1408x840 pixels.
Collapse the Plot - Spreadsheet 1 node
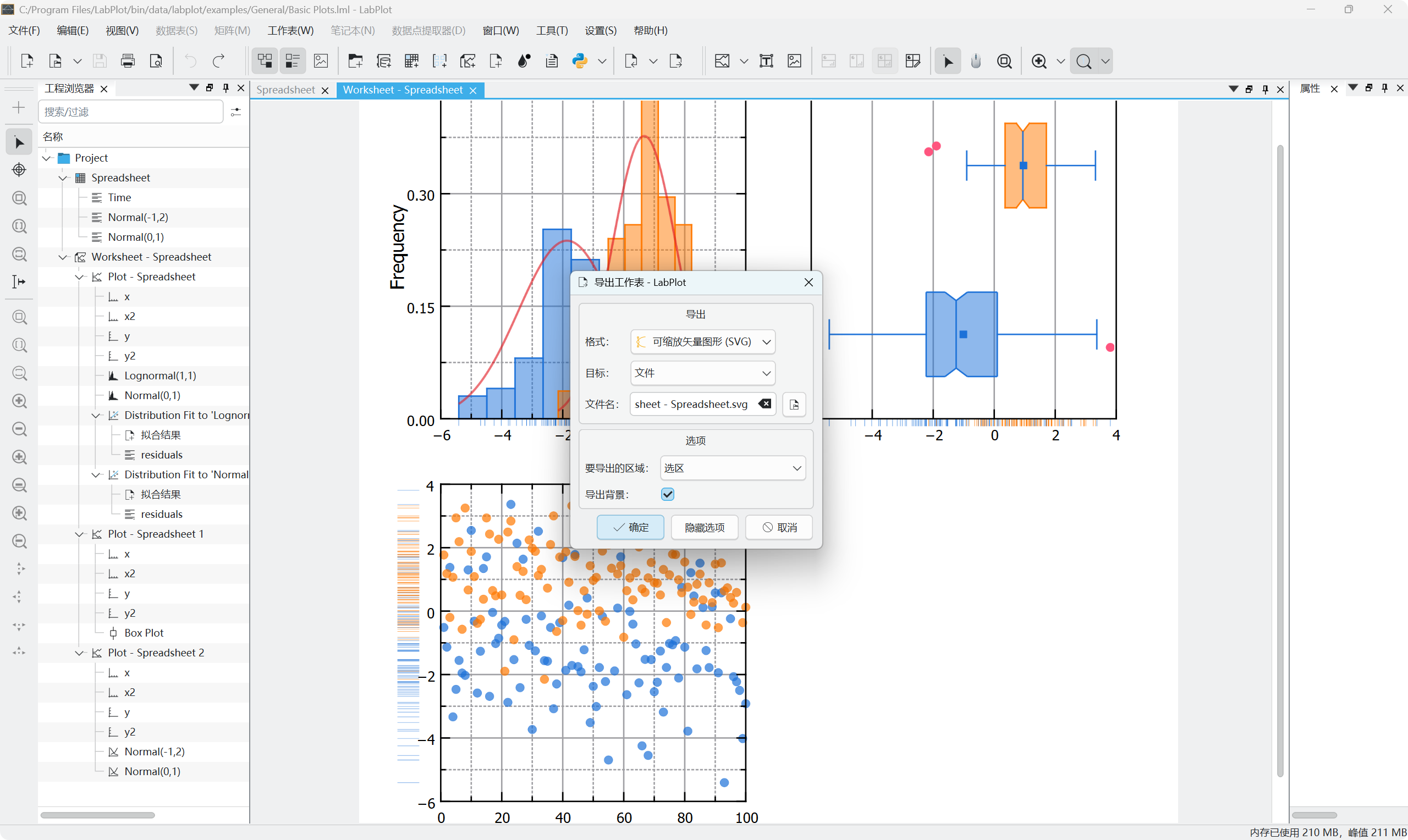tap(80, 534)
